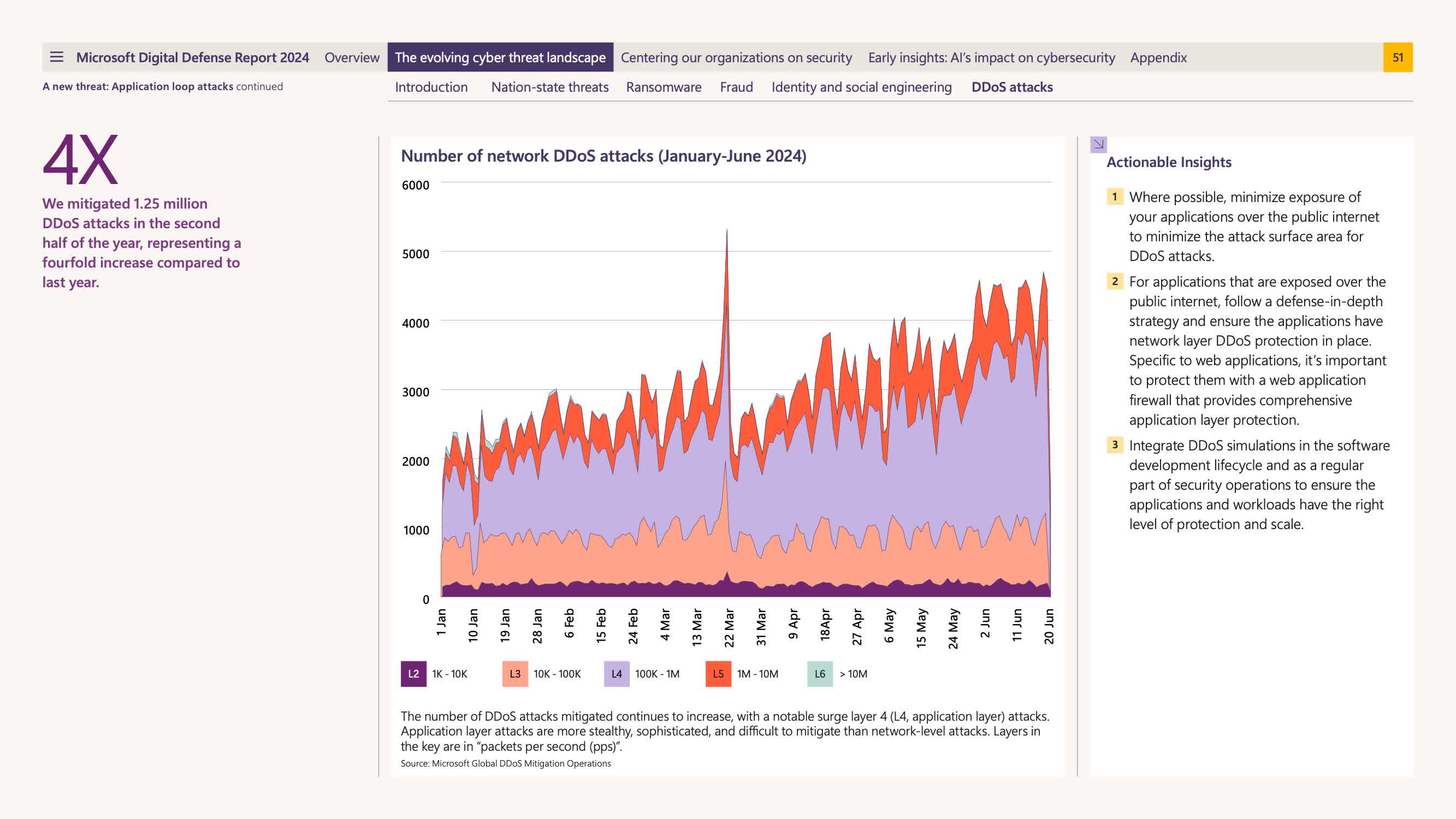Screen dimensions: 1456x819
Task: Click the yellow page number 51 badge
Action: (x=1397, y=57)
